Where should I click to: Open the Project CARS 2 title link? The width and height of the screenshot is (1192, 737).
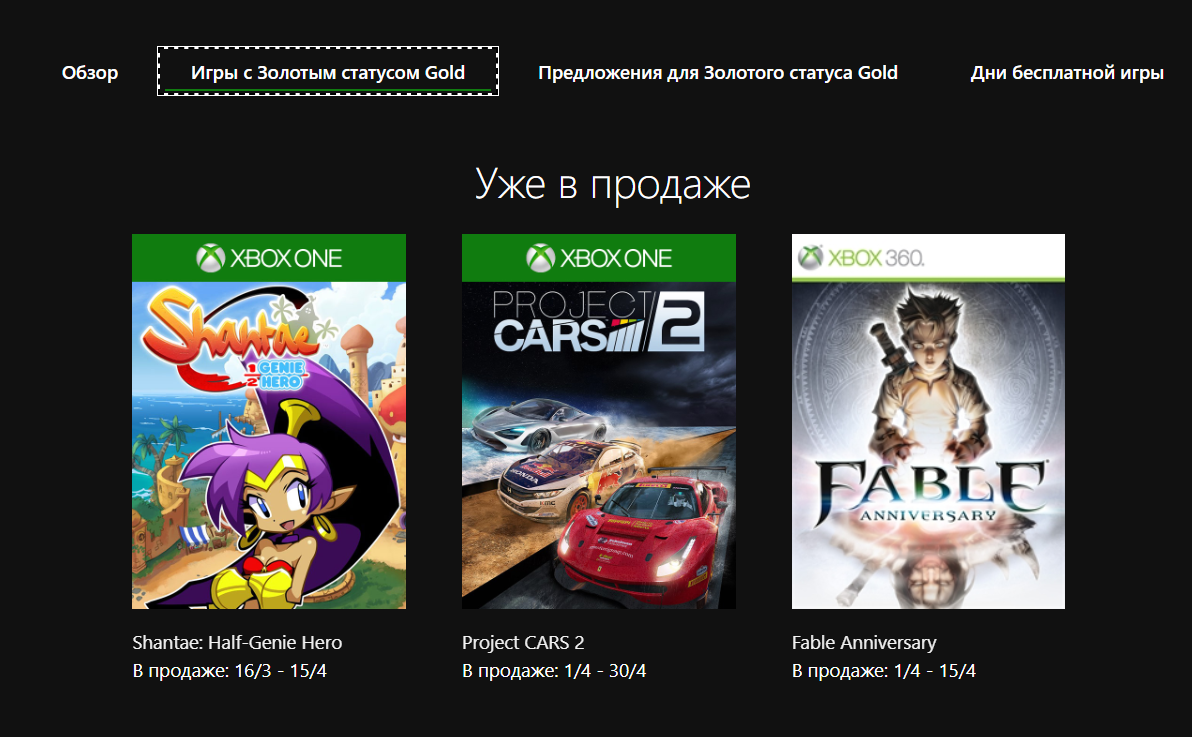tap(523, 643)
